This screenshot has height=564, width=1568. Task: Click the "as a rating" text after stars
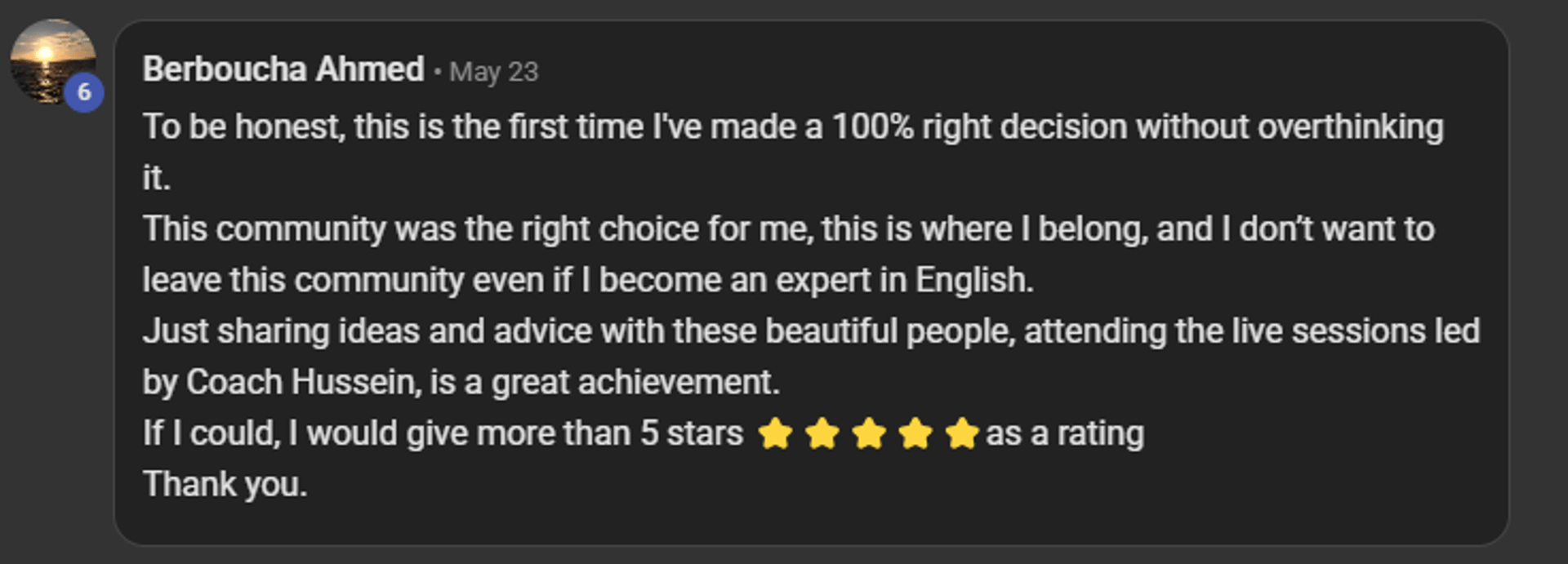1064,433
